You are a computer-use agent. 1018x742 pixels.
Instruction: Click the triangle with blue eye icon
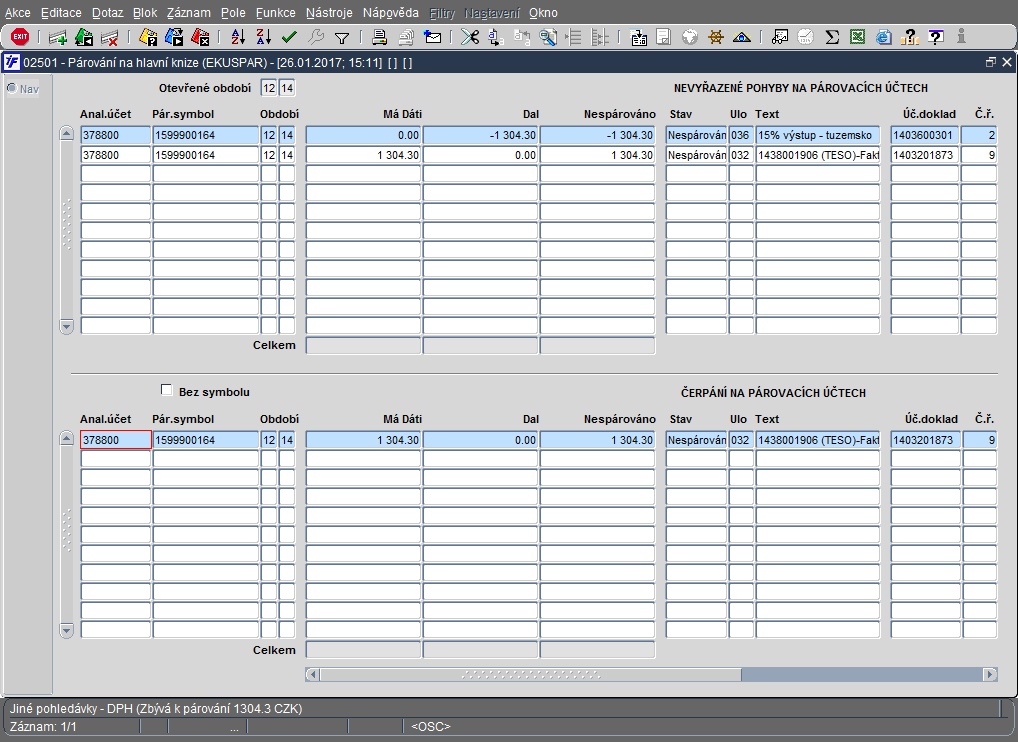741,38
